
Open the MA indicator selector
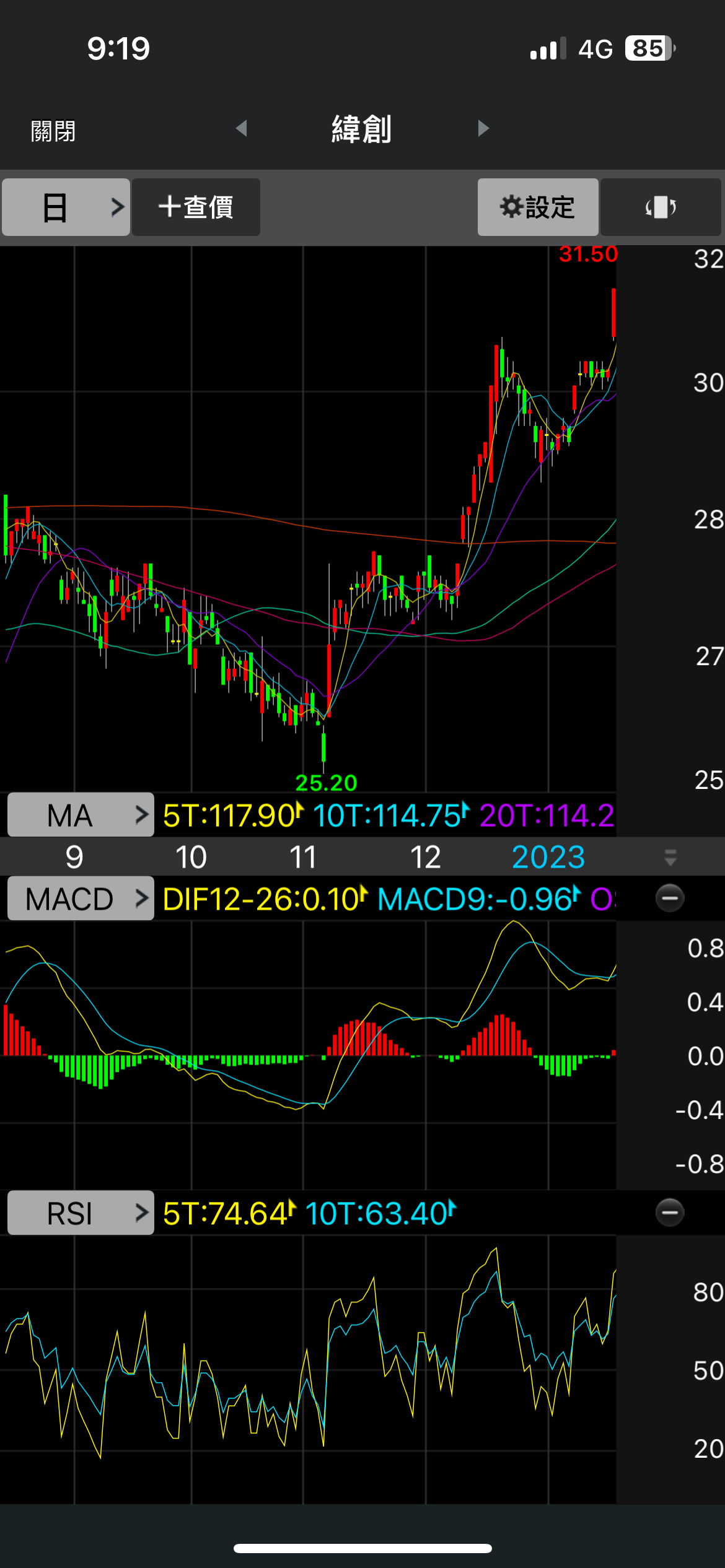click(81, 815)
